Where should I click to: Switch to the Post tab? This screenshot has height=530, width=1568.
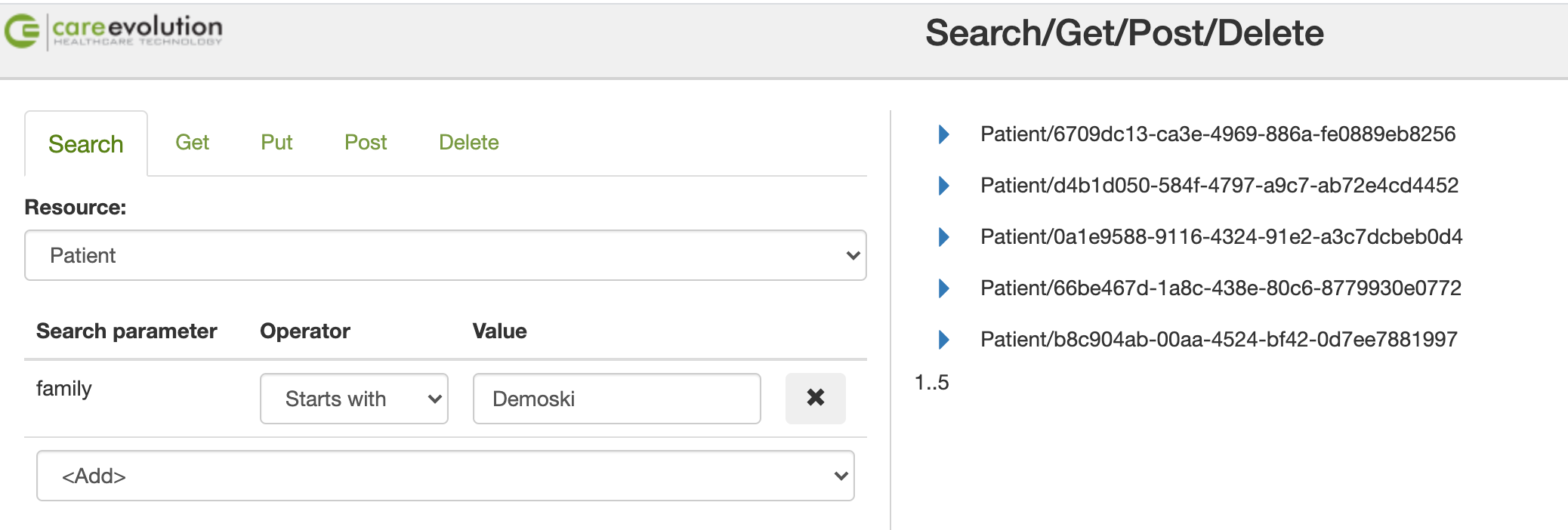pos(366,143)
